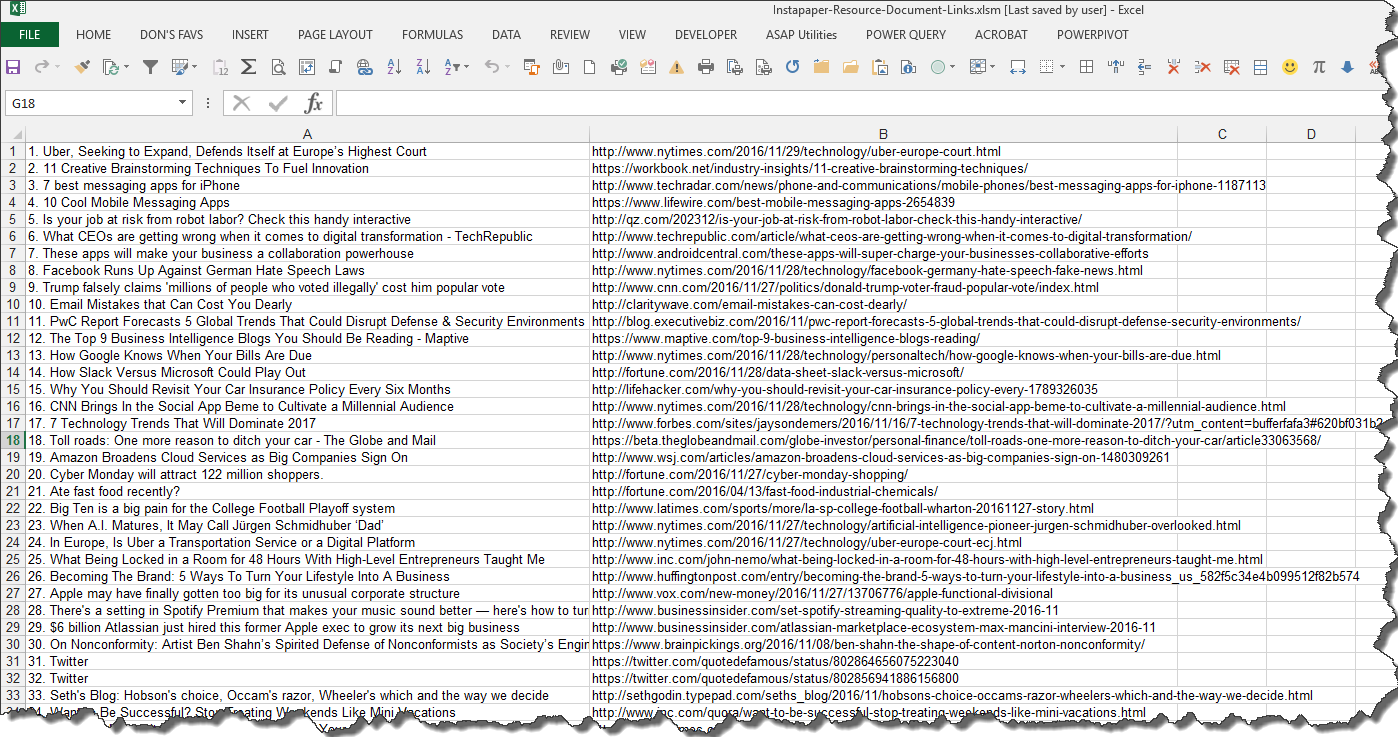The image size is (1398, 737).
Task: Click the delete table red-X grid icon
Action: 1232,67
